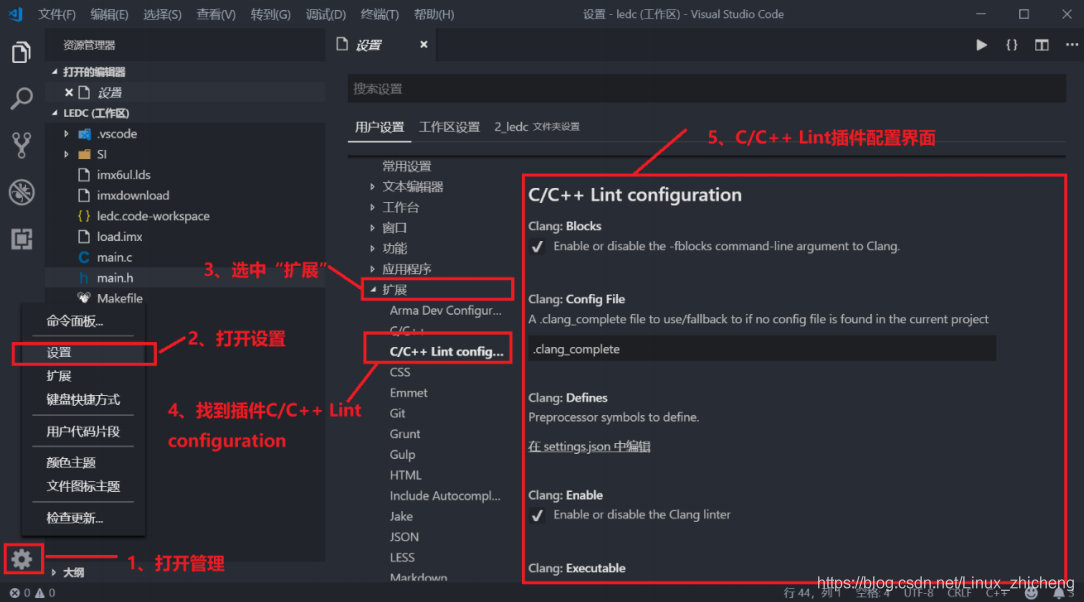Open the Search view in activity bar
1084x602 pixels.
[21, 99]
